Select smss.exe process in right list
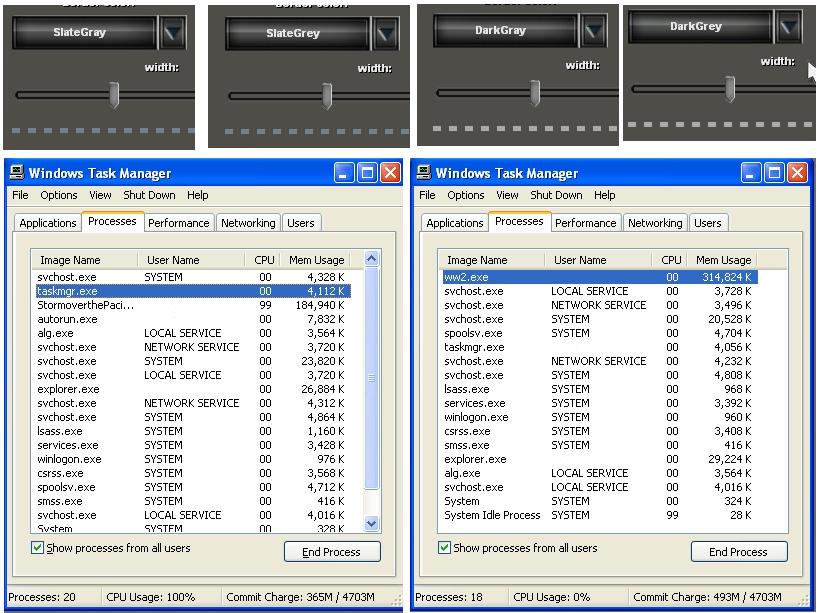The width and height of the screenshot is (817, 613). click(600, 445)
